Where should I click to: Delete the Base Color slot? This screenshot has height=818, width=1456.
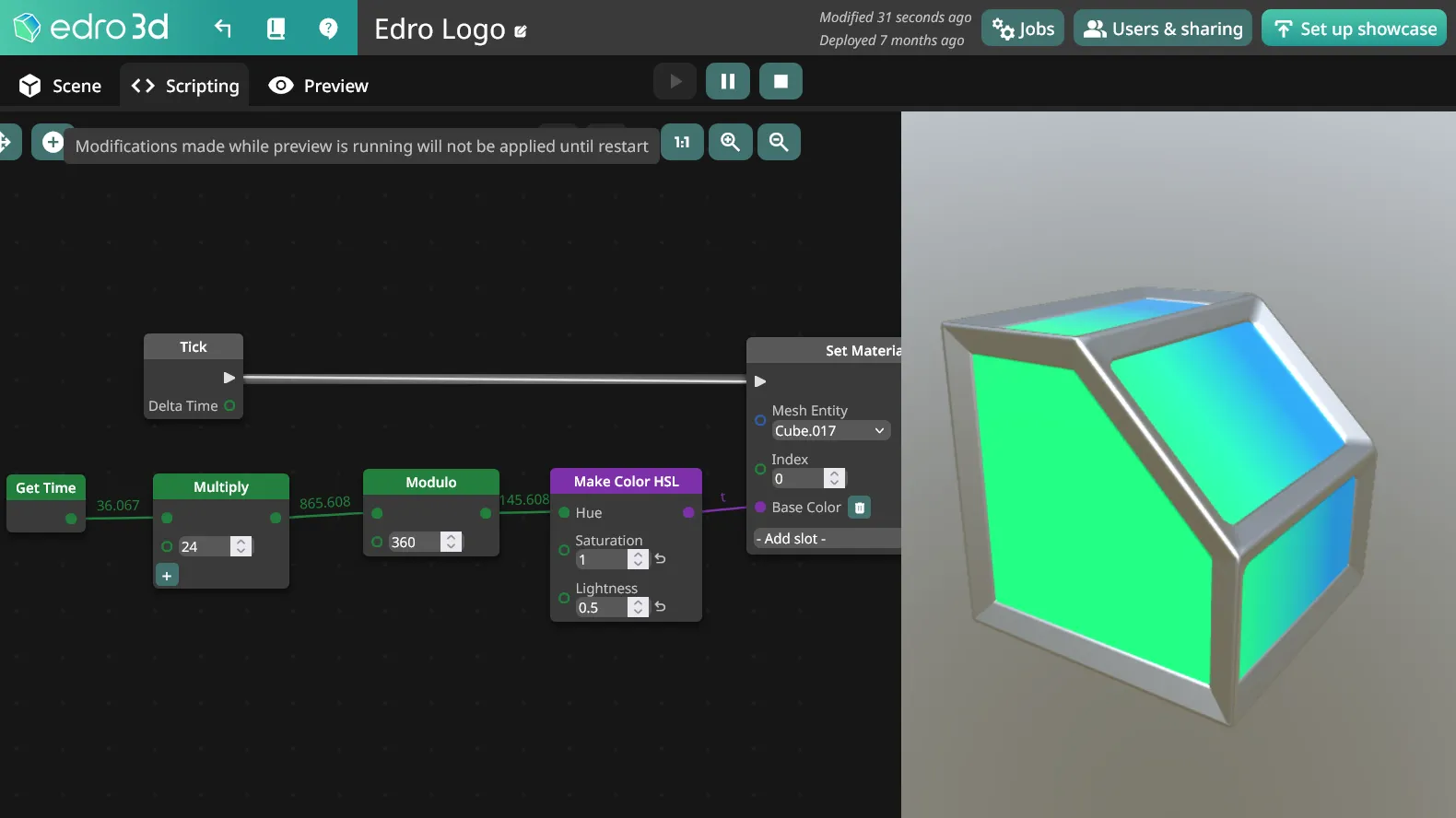coord(860,508)
